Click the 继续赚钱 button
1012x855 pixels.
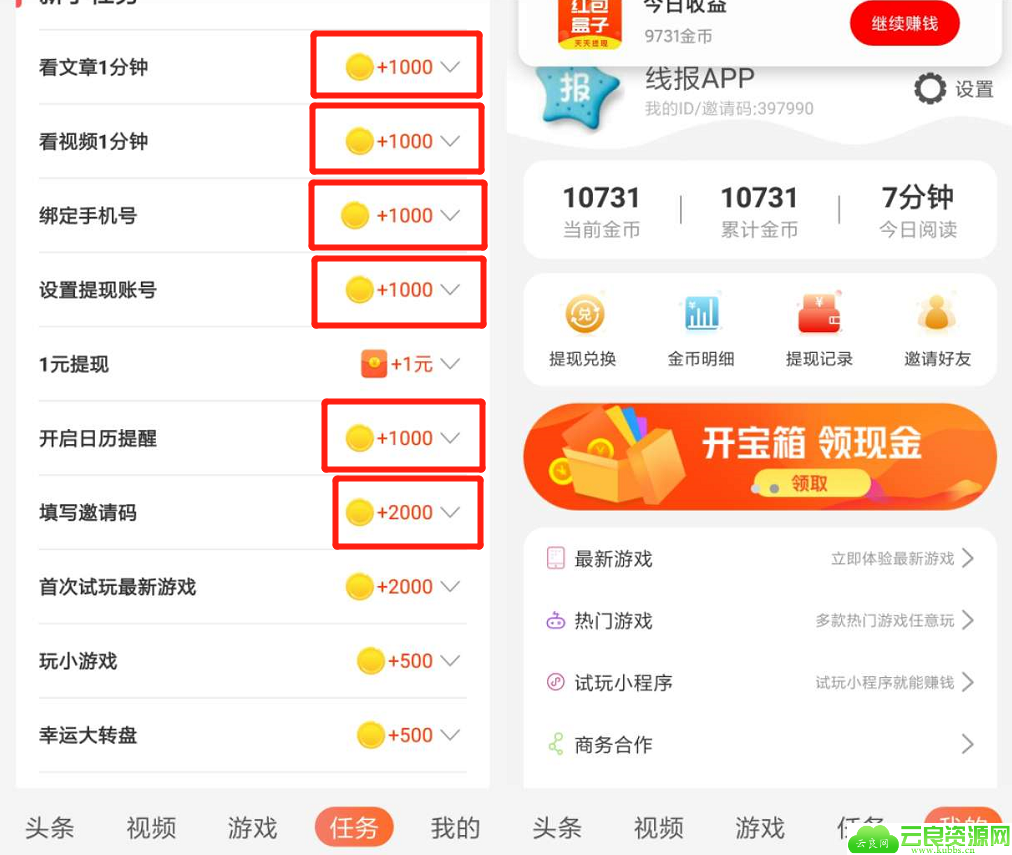pos(904,23)
